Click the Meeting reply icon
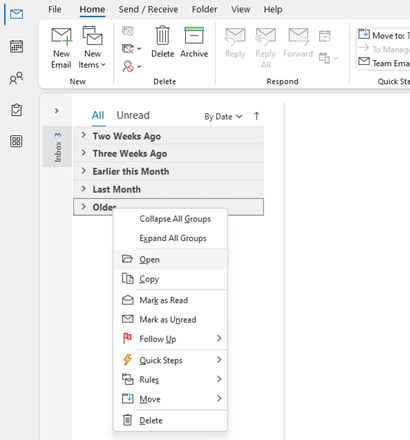This screenshot has width=410, height=440. point(325,36)
